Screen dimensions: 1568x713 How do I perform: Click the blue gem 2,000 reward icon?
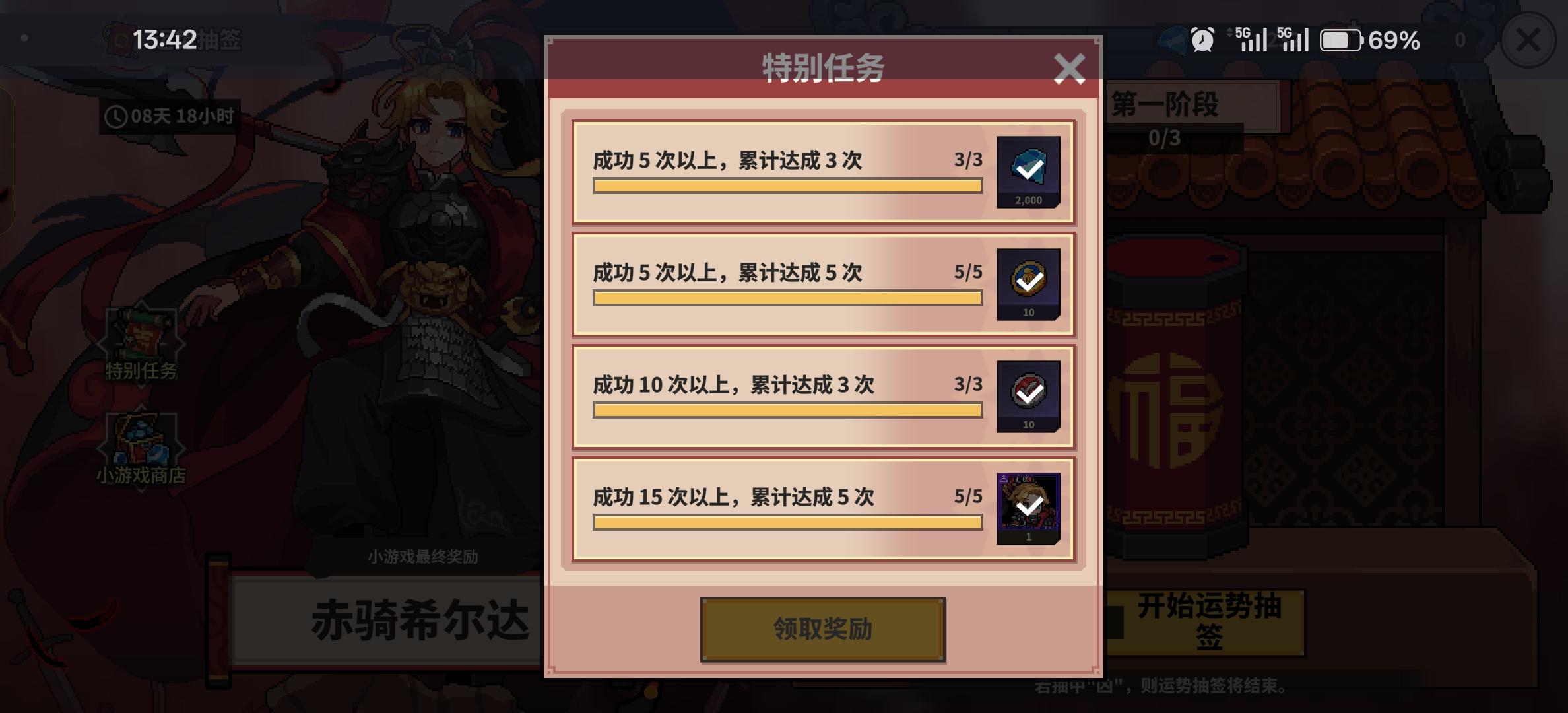1028,172
